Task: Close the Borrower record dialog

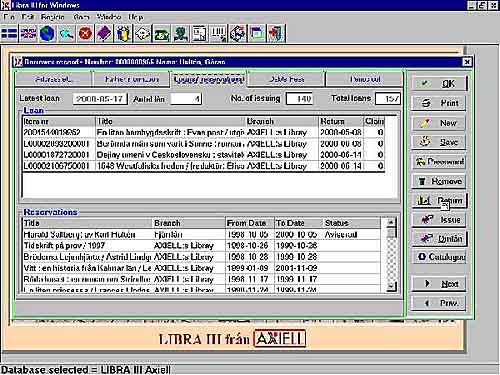Action: (467, 62)
